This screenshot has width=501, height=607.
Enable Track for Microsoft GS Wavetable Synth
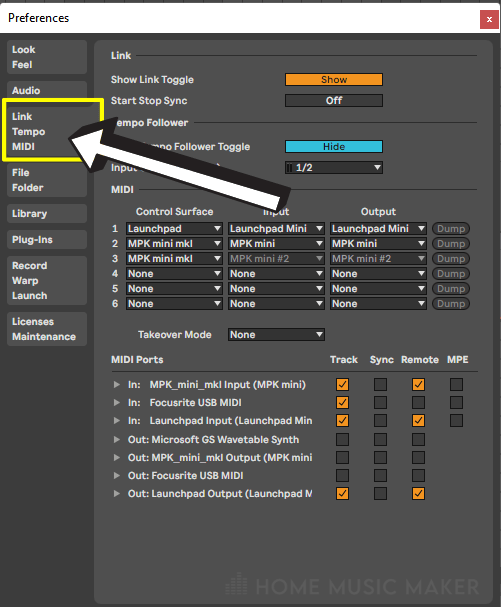coord(342,439)
